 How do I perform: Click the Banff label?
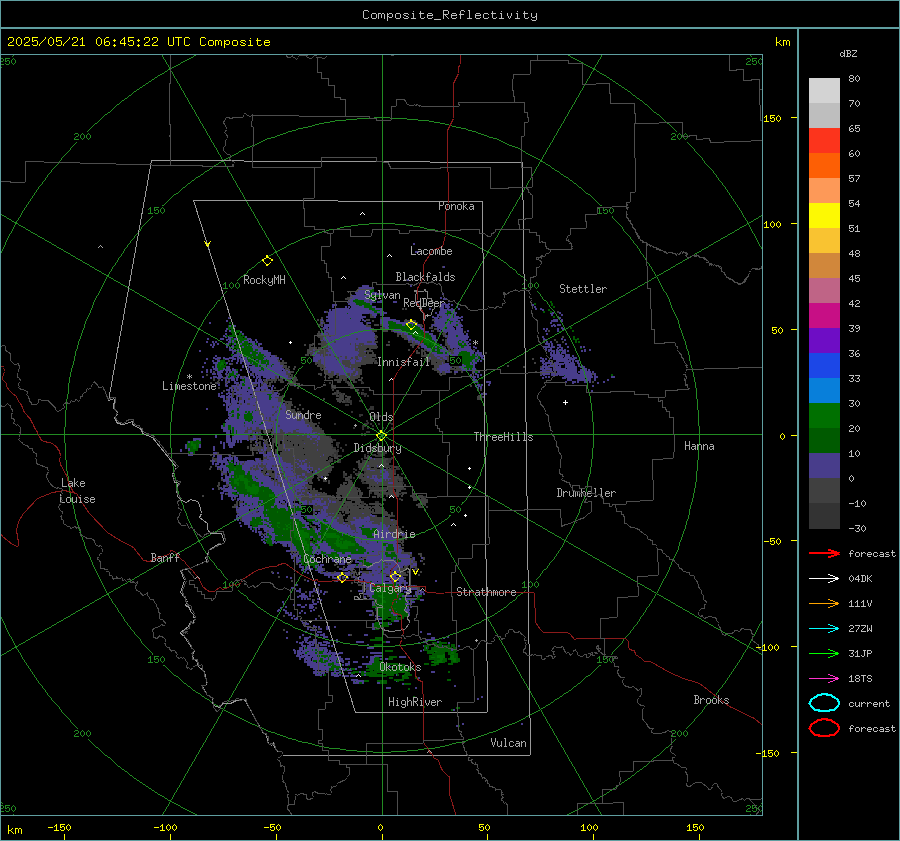(165, 557)
